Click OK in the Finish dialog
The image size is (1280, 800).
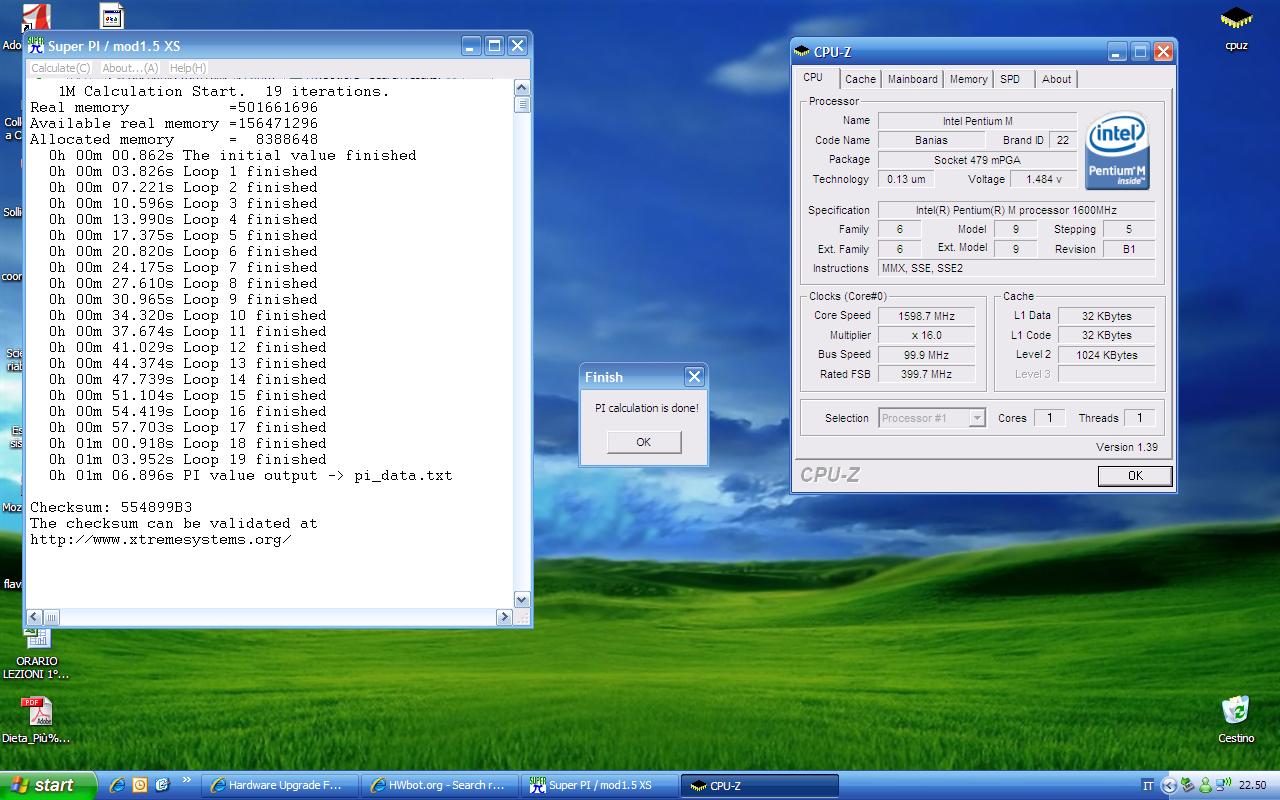(643, 442)
